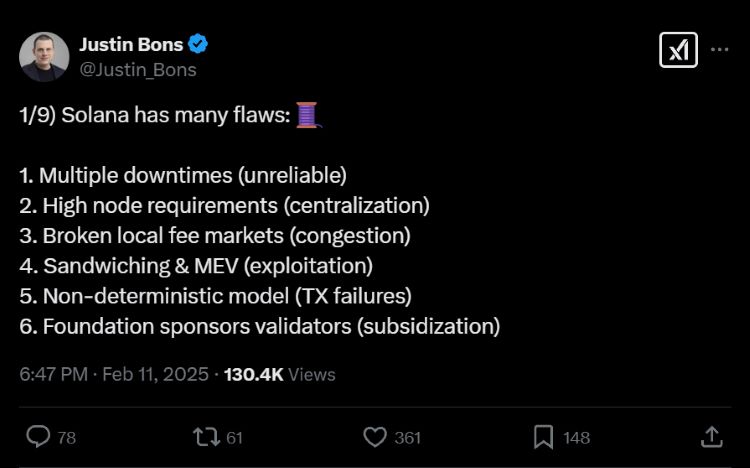The width and height of the screenshot is (750, 468).
Task: Open Justin Bons profile avatar
Action: pyautogui.click(x=44, y=56)
